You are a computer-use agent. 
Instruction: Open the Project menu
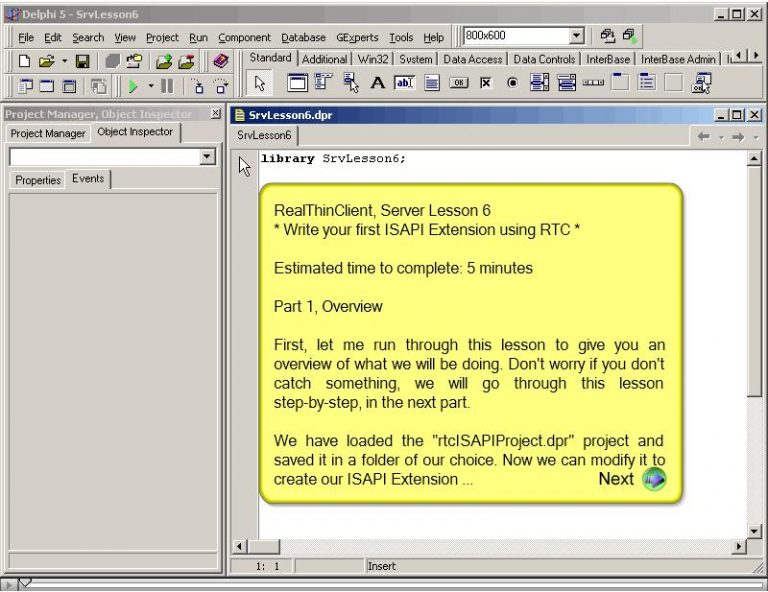point(162,38)
